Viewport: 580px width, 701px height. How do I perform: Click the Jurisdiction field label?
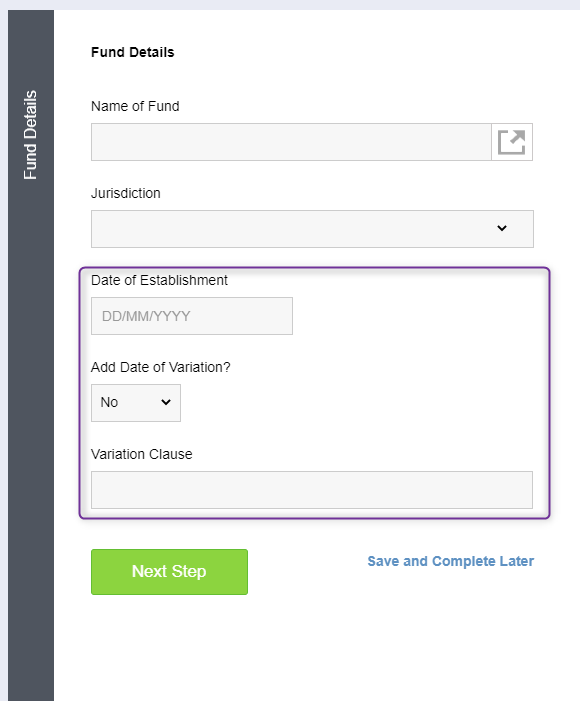pos(126,193)
